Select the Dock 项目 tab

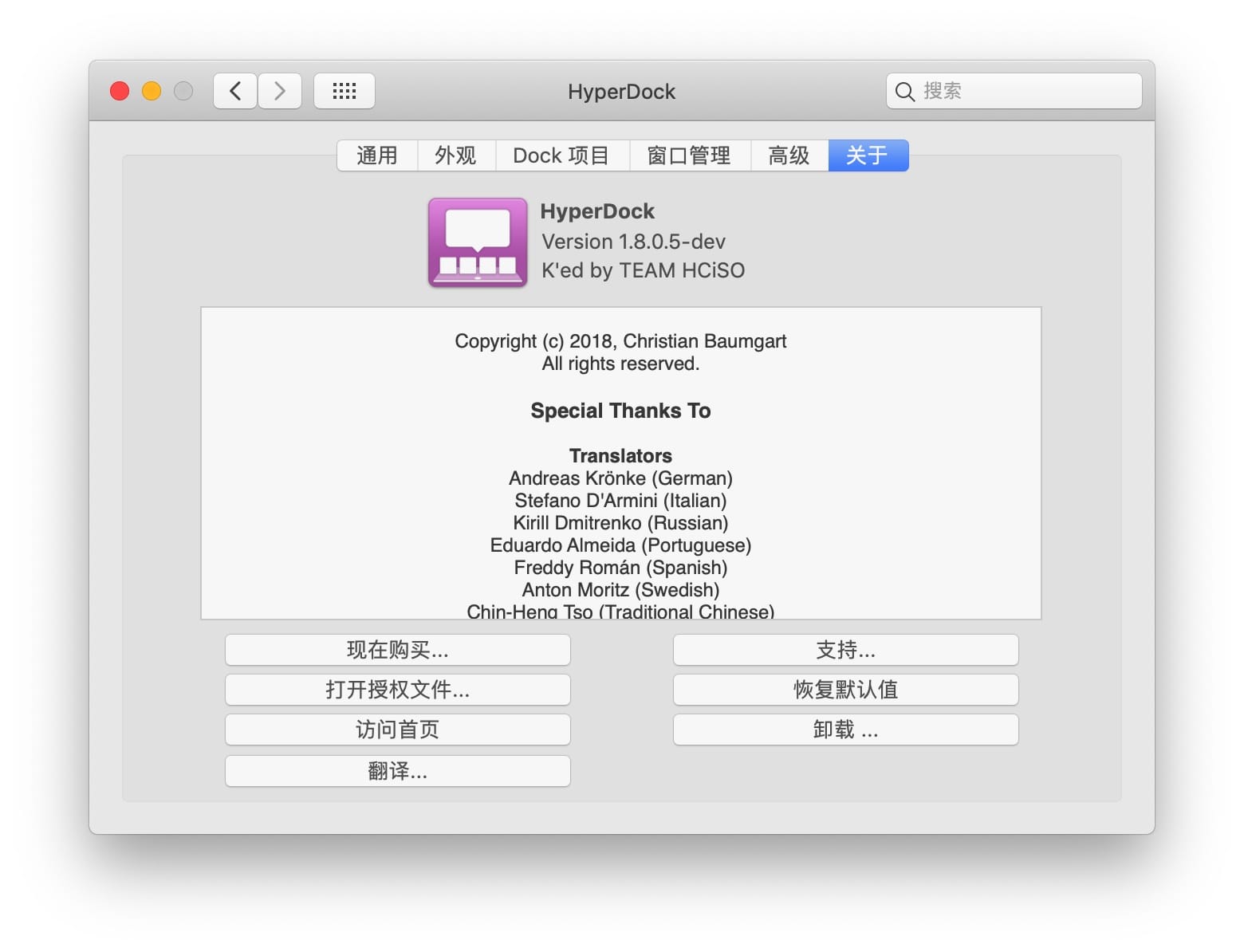[x=561, y=155]
